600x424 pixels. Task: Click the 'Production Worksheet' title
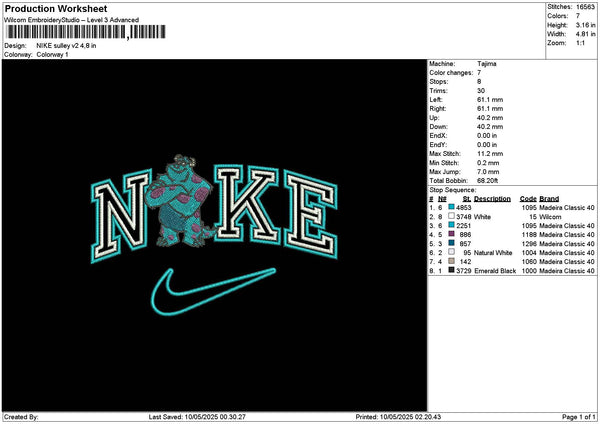(x=56, y=9)
